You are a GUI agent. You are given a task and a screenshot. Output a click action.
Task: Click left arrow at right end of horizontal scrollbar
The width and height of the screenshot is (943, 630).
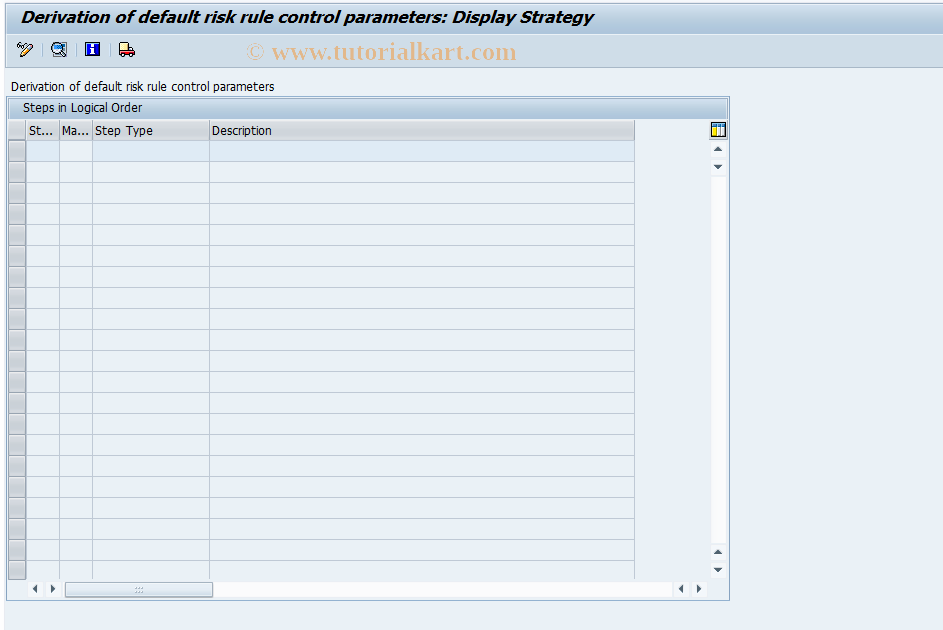(x=681, y=589)
